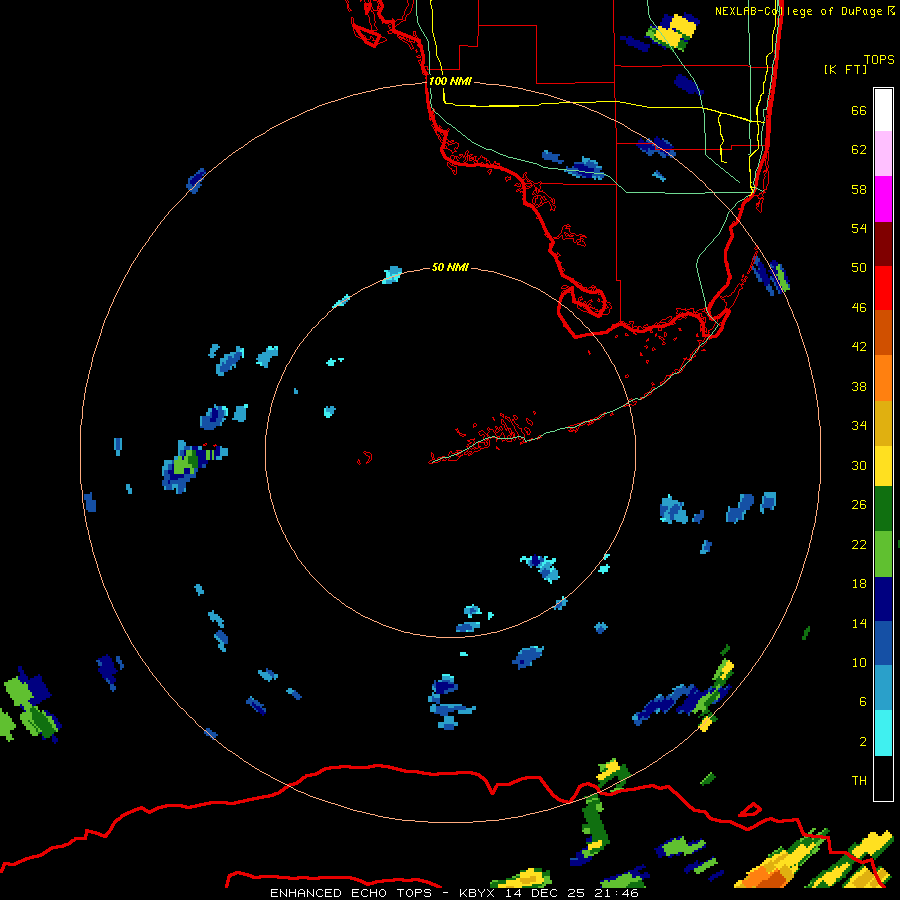Click the '42' legend value
Viewport: 900px width, 900px height.
(859, 347)
